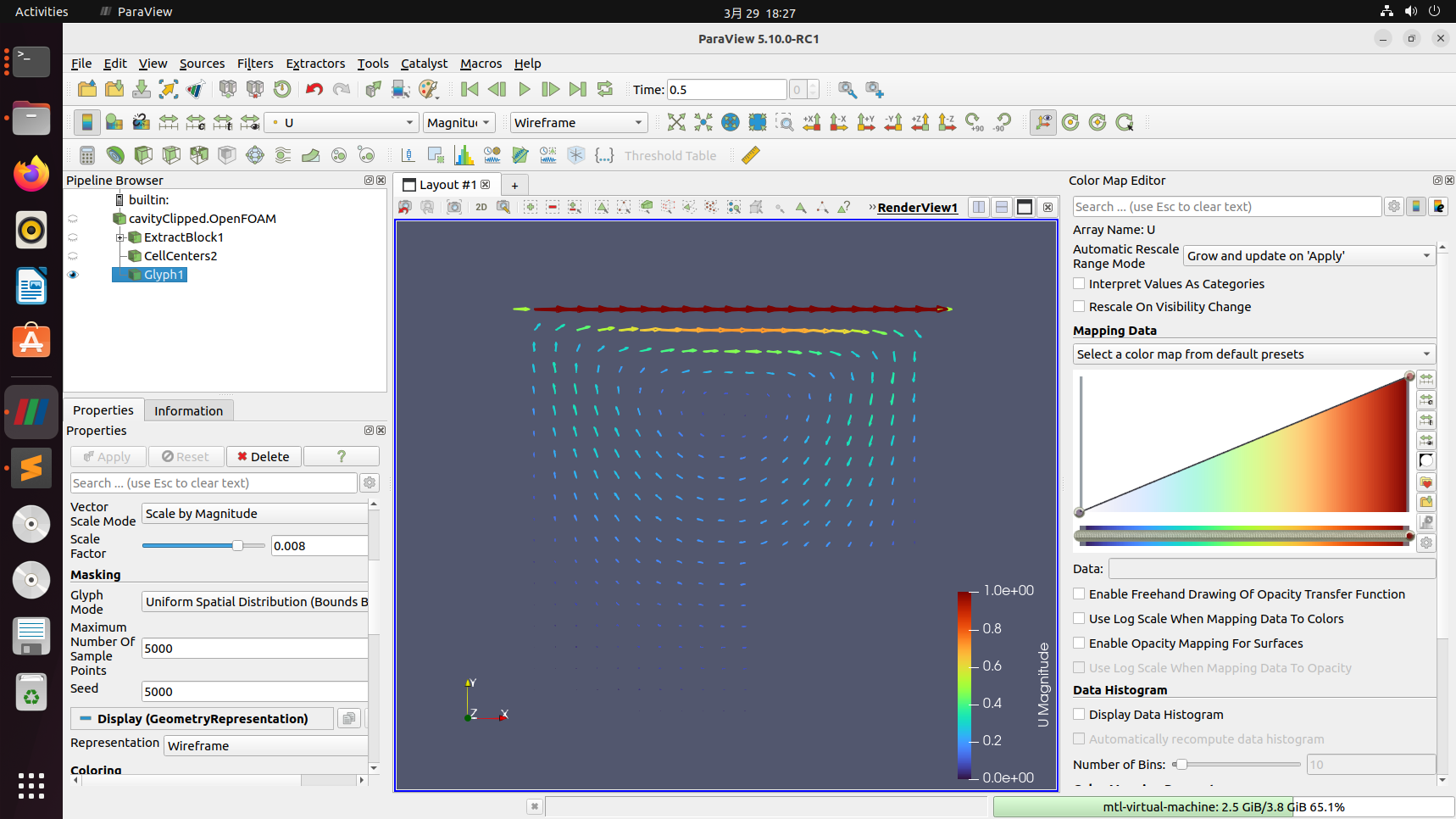Switch to the Information tab
This screenshot has height=819, width=1456.
188,410
